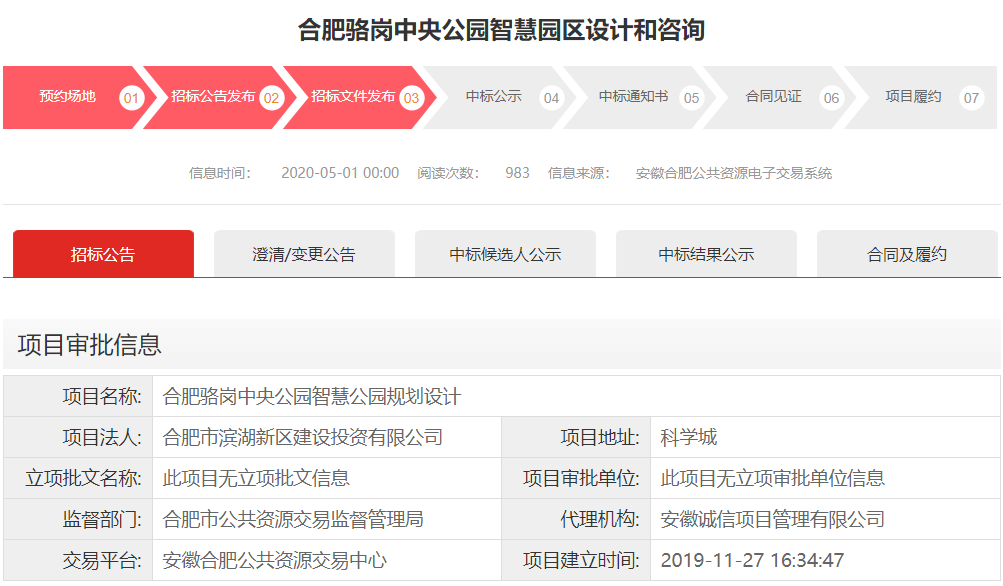Select the 预约场地 process step
This screenshot has width=1003, height=586.
[x=68, y=97]
